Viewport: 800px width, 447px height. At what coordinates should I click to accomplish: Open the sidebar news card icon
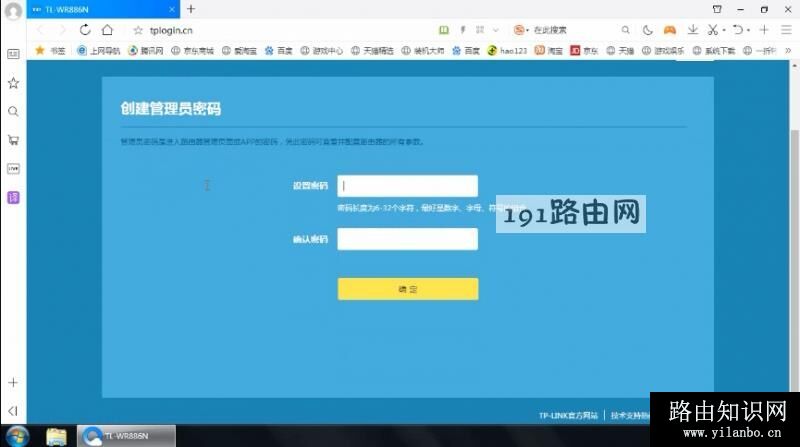tap(13, 54)
